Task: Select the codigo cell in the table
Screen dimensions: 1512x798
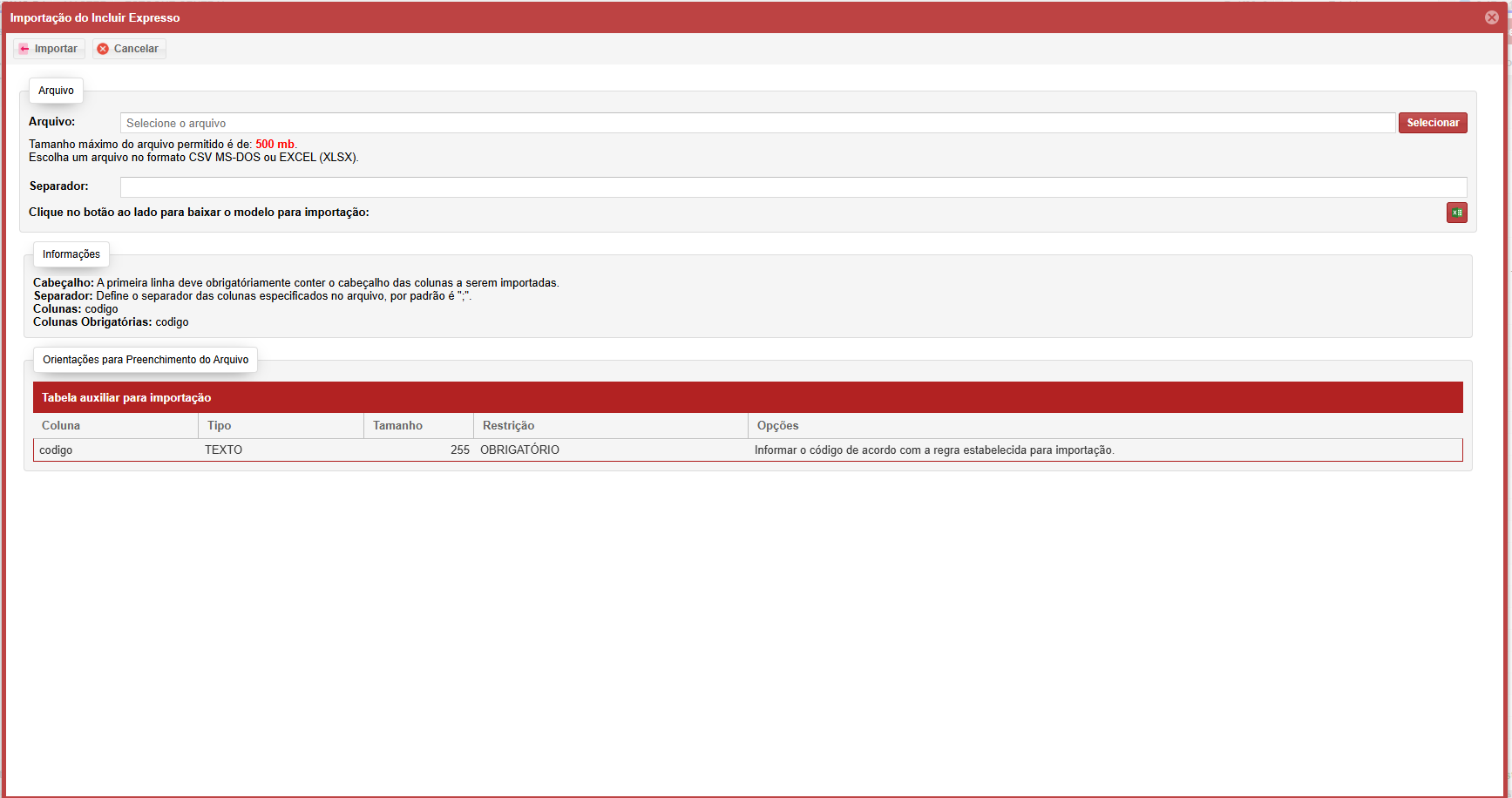Action: [56, 450]
